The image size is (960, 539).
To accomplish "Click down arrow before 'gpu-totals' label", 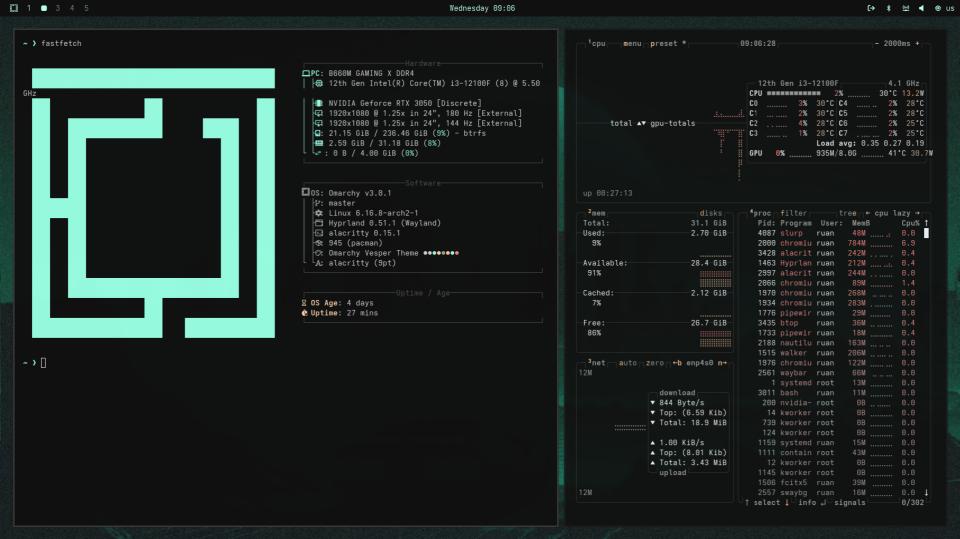I will (643, 123).
